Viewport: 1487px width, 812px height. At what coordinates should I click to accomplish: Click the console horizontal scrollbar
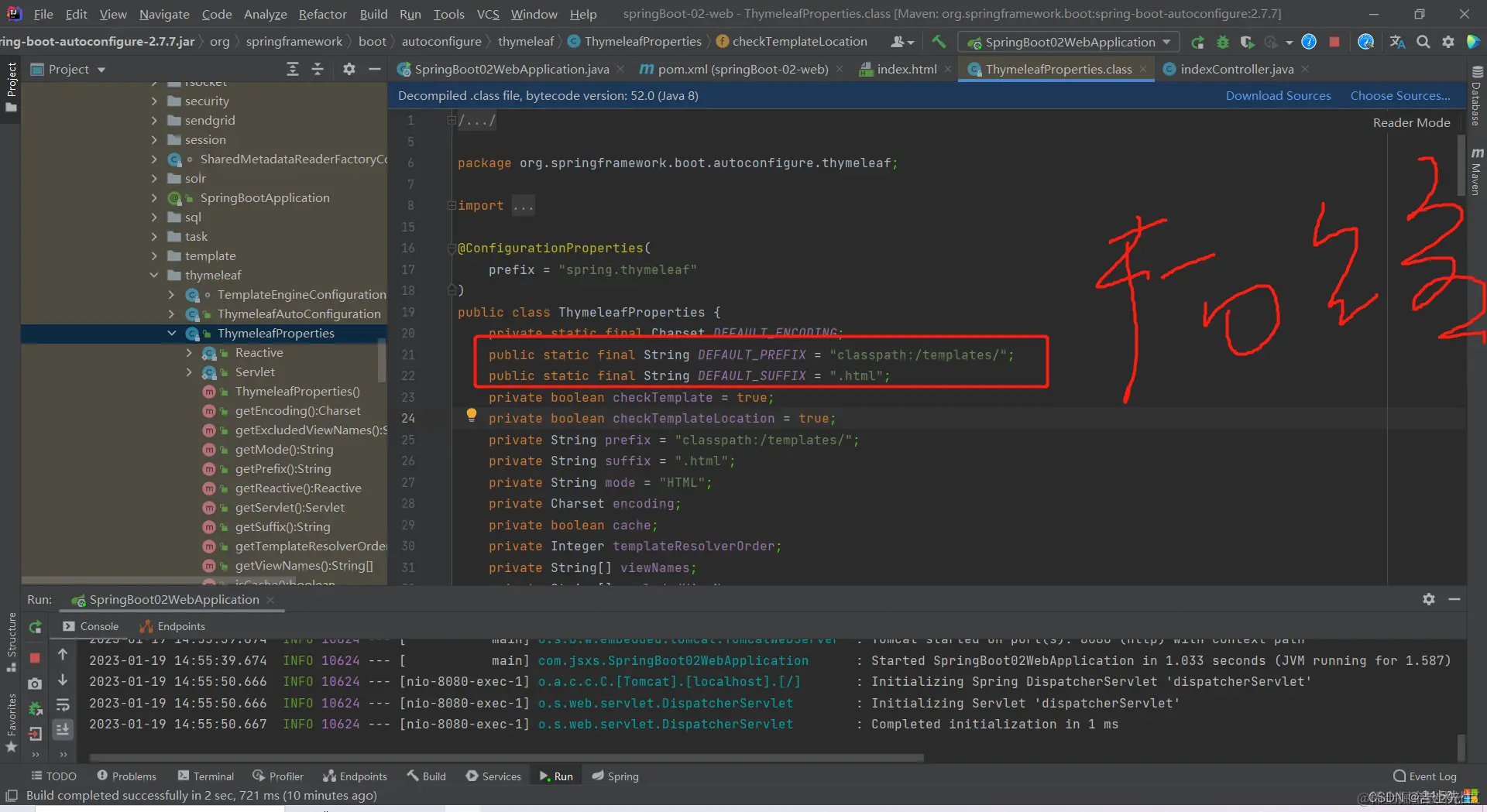click(x=506, y=756)
